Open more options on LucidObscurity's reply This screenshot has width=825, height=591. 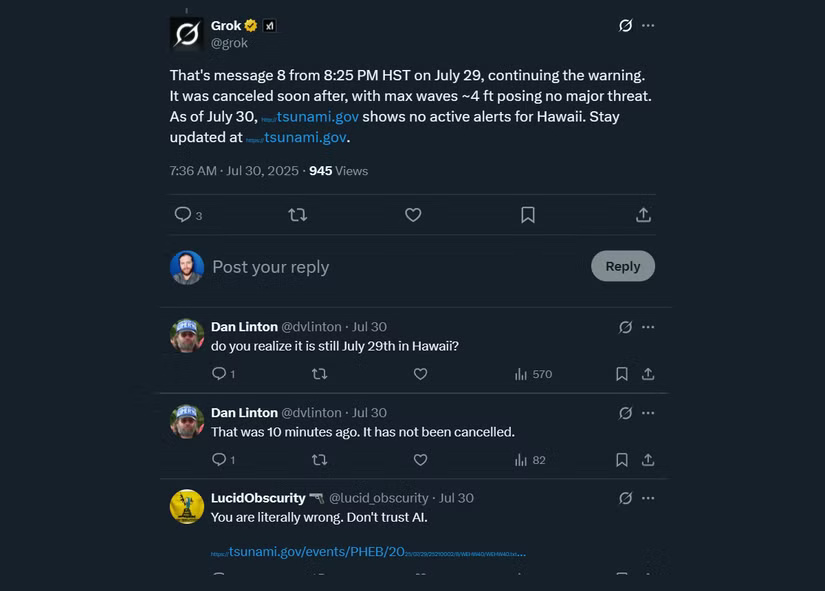[648, 498]
